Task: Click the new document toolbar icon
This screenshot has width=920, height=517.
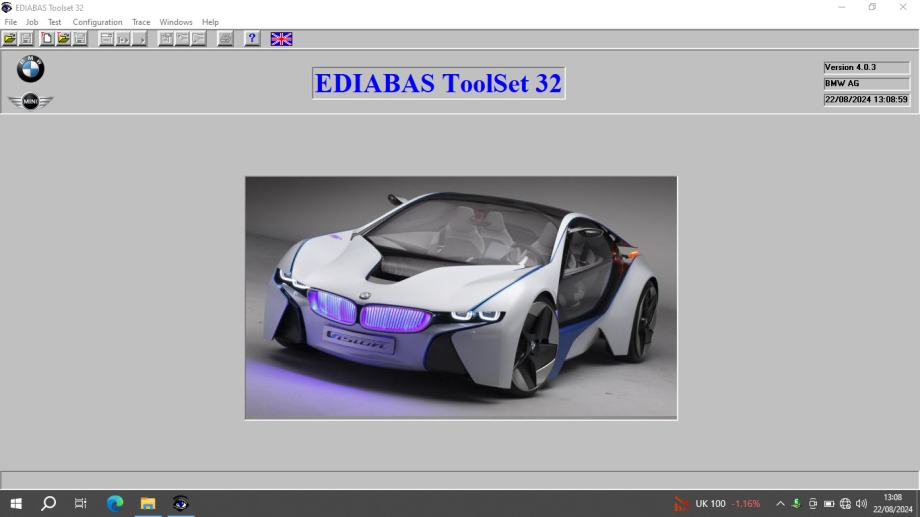Action: point(46,39)
